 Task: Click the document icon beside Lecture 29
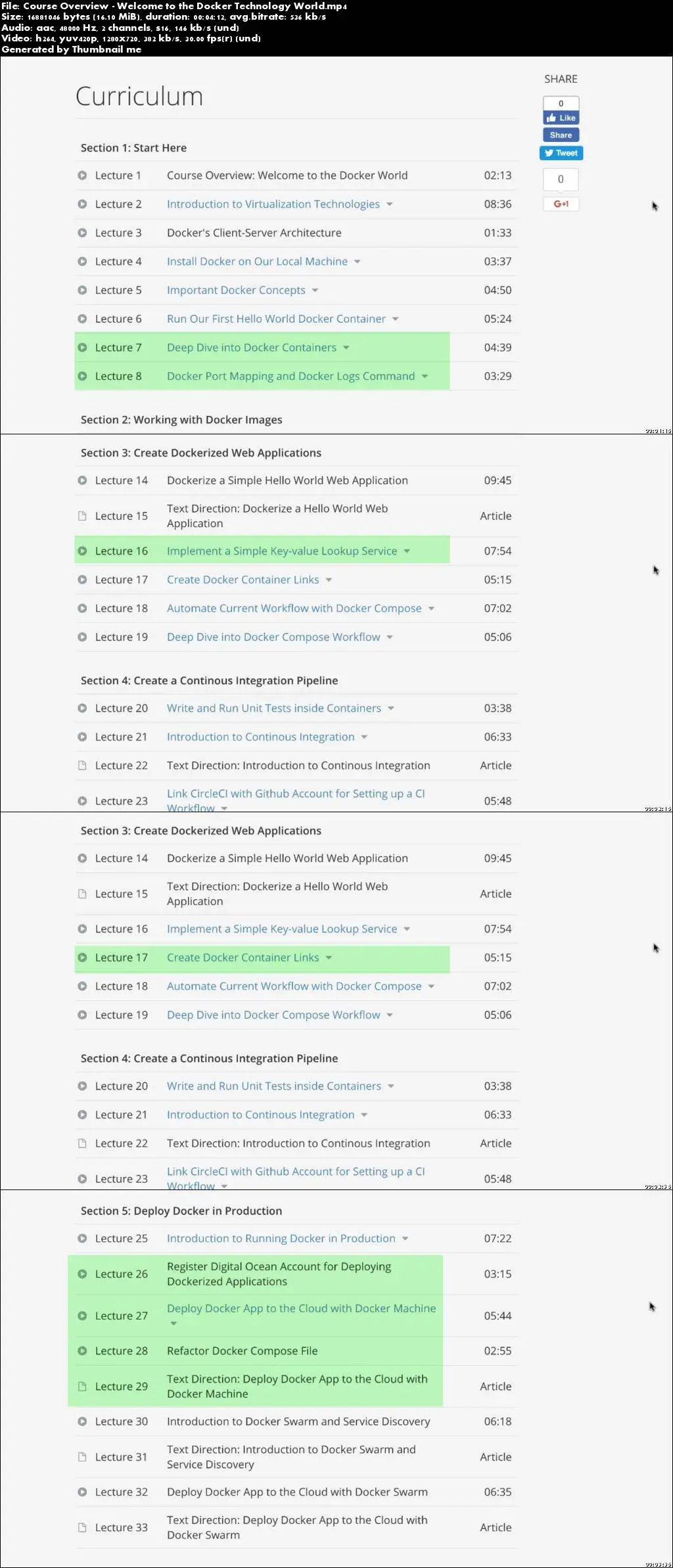82,1386
